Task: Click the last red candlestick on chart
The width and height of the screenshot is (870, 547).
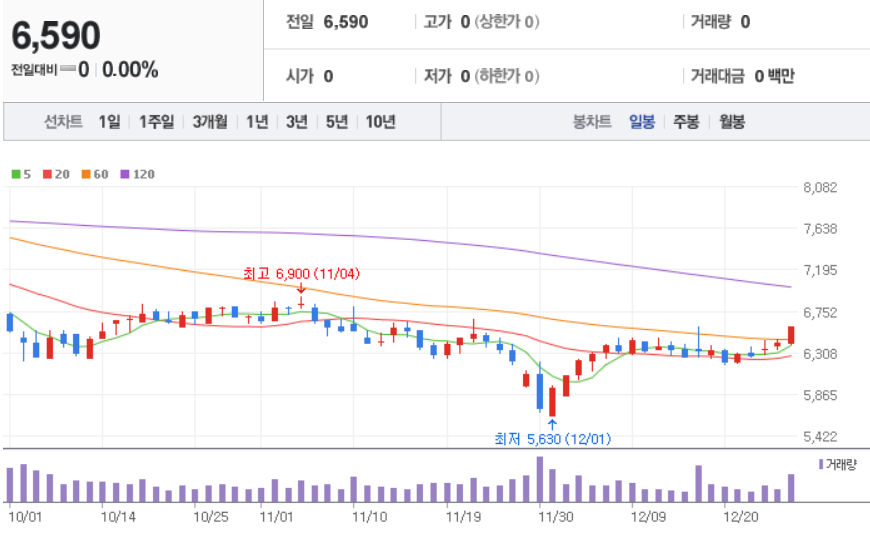Action: tap(791, 335)
